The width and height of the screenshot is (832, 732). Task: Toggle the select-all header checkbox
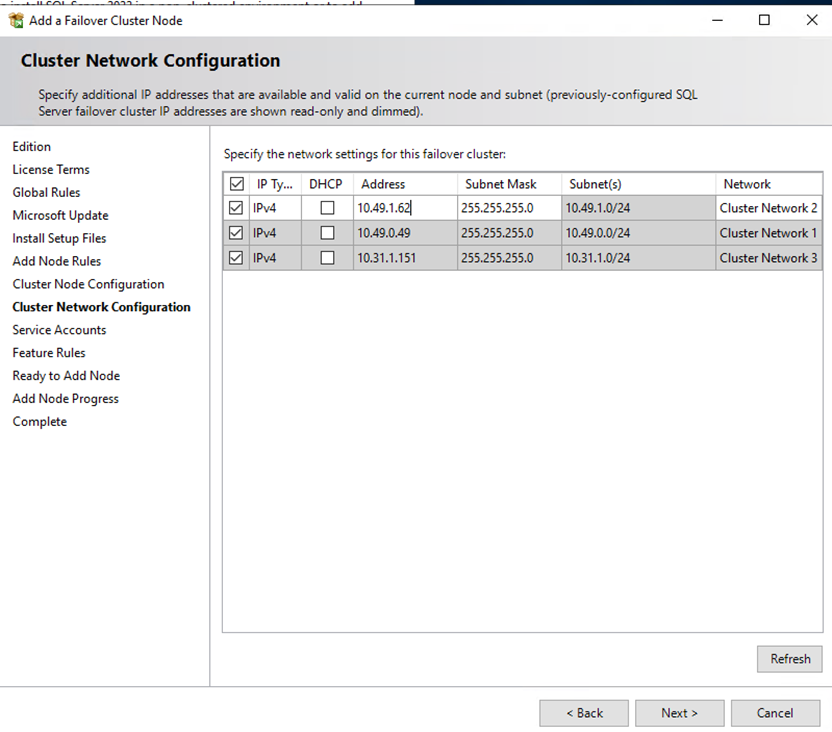(236, 184)
